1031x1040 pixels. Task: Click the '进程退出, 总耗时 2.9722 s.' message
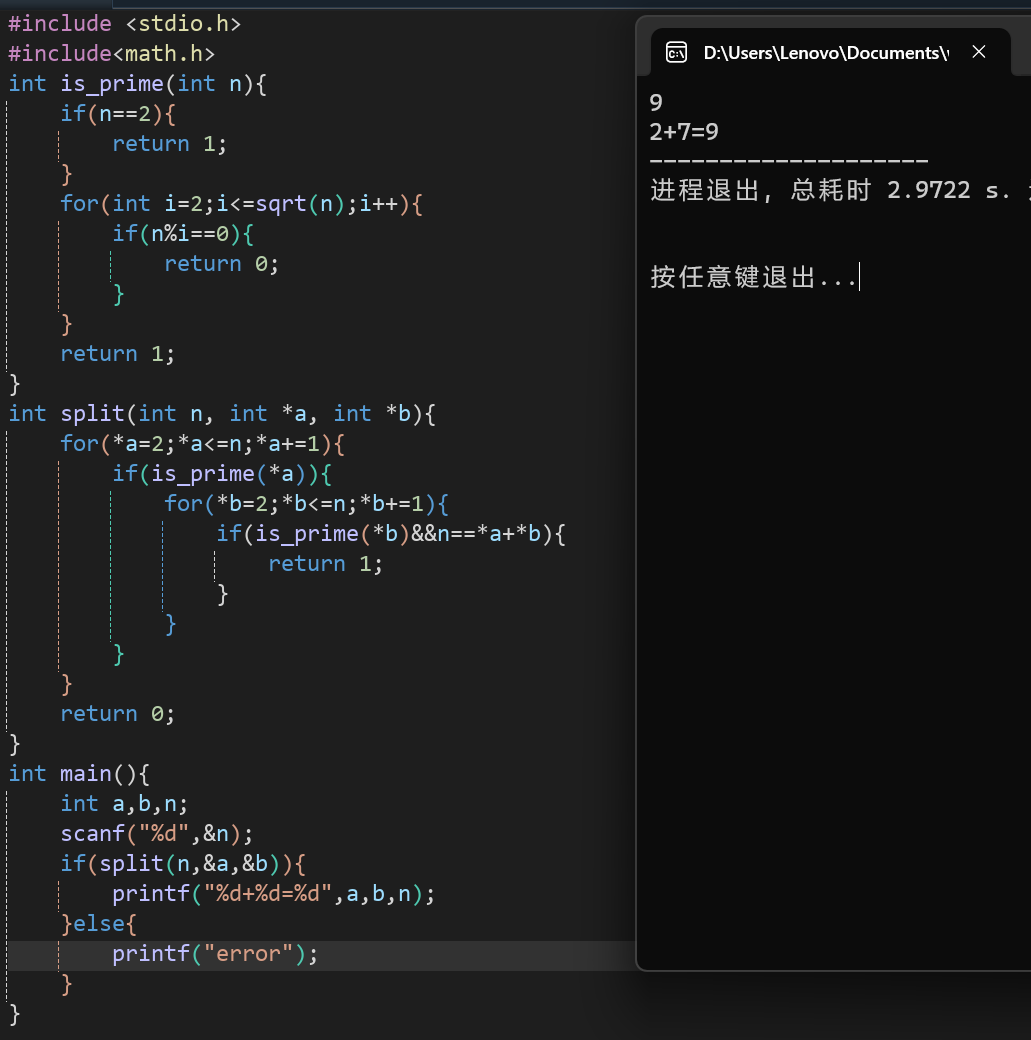(830, 190)
